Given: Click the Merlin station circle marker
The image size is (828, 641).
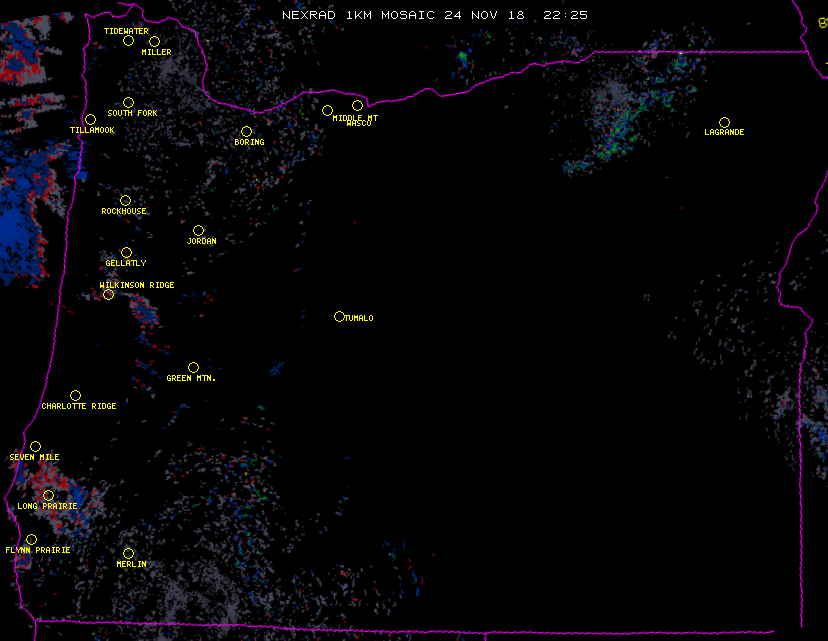Looking at the screenshot, I should pyautogui.click(x=128, y=554).
